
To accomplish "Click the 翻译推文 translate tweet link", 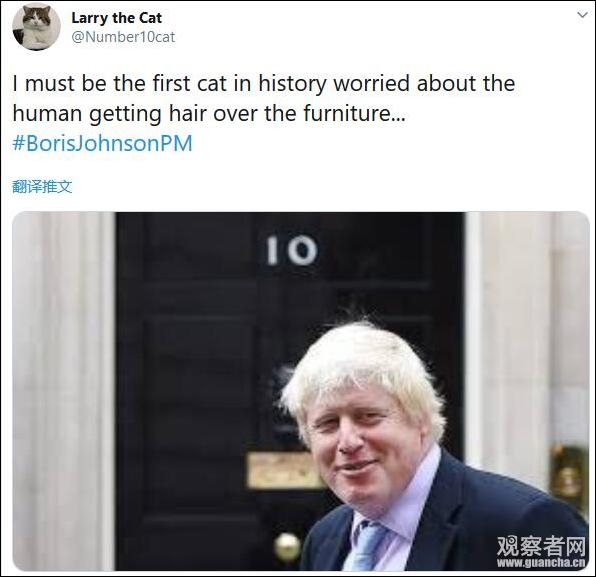I will [42, 187].
